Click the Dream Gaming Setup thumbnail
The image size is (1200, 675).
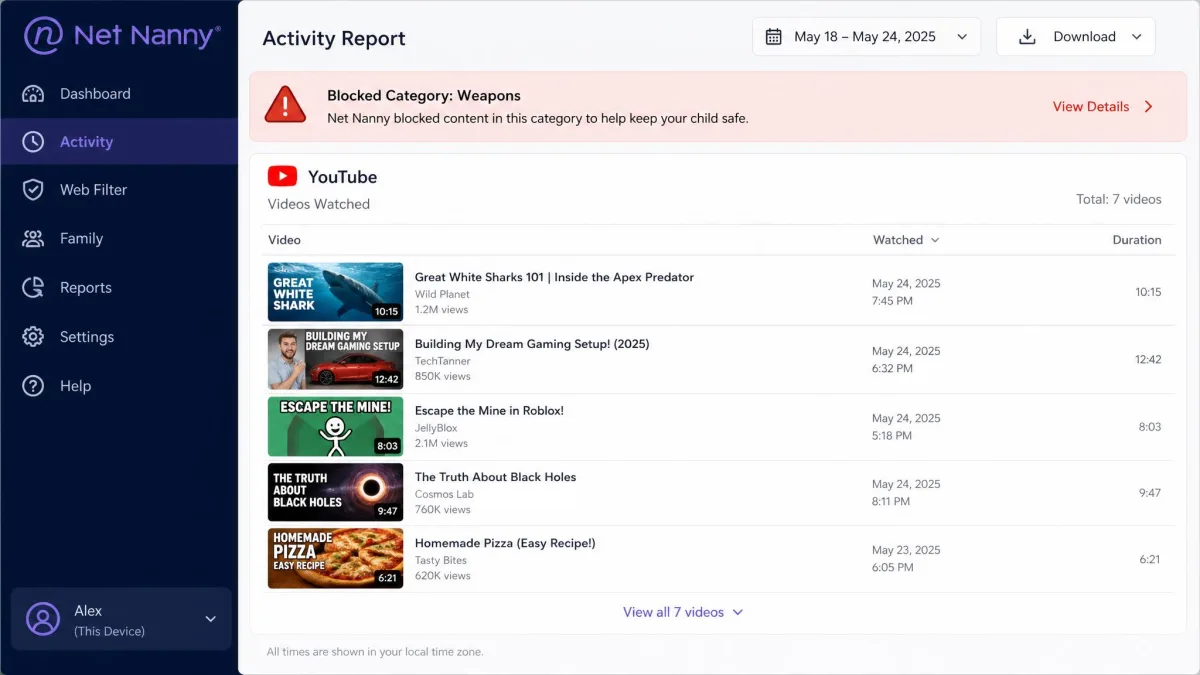(335, 359)
